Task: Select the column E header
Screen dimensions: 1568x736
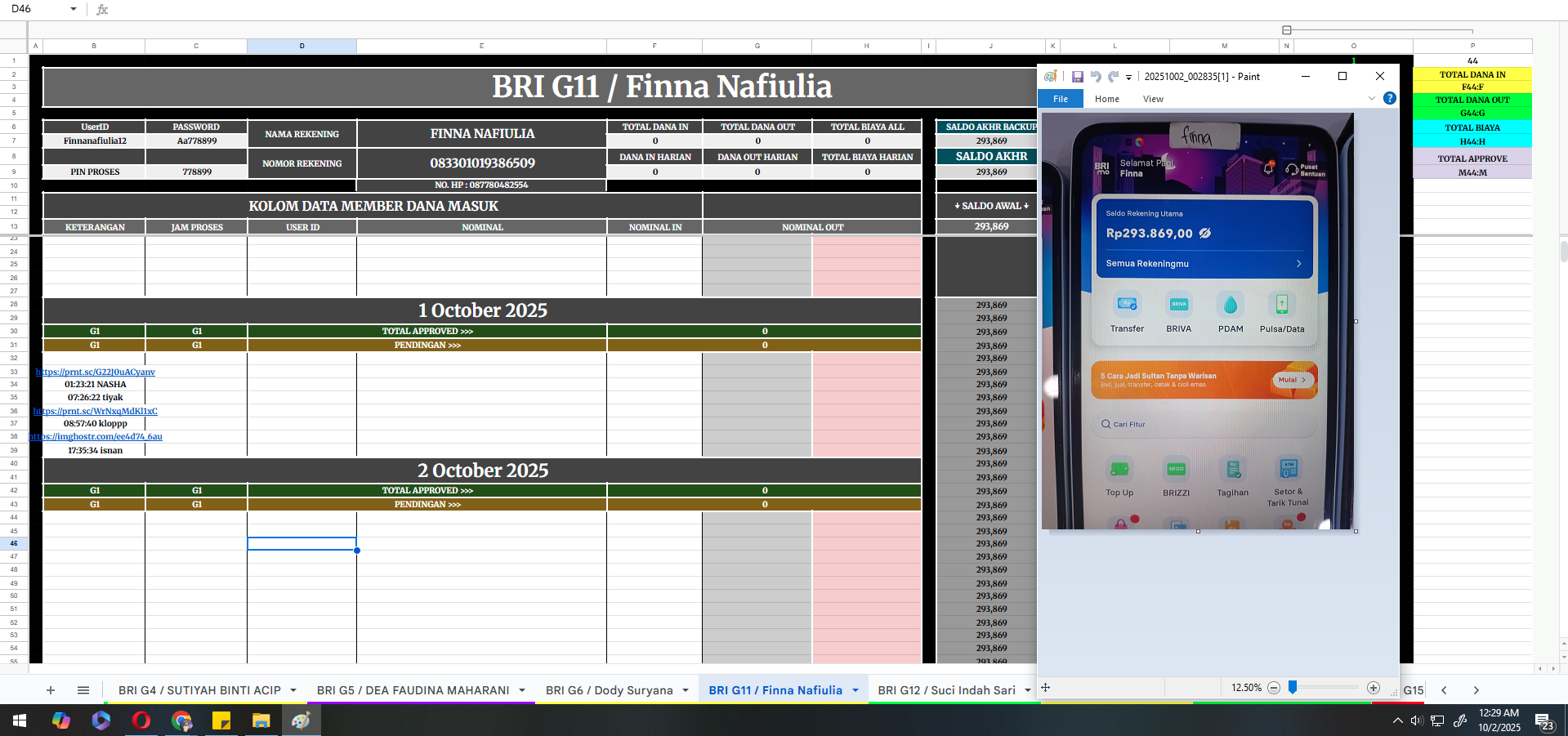Action: [481, 46]
